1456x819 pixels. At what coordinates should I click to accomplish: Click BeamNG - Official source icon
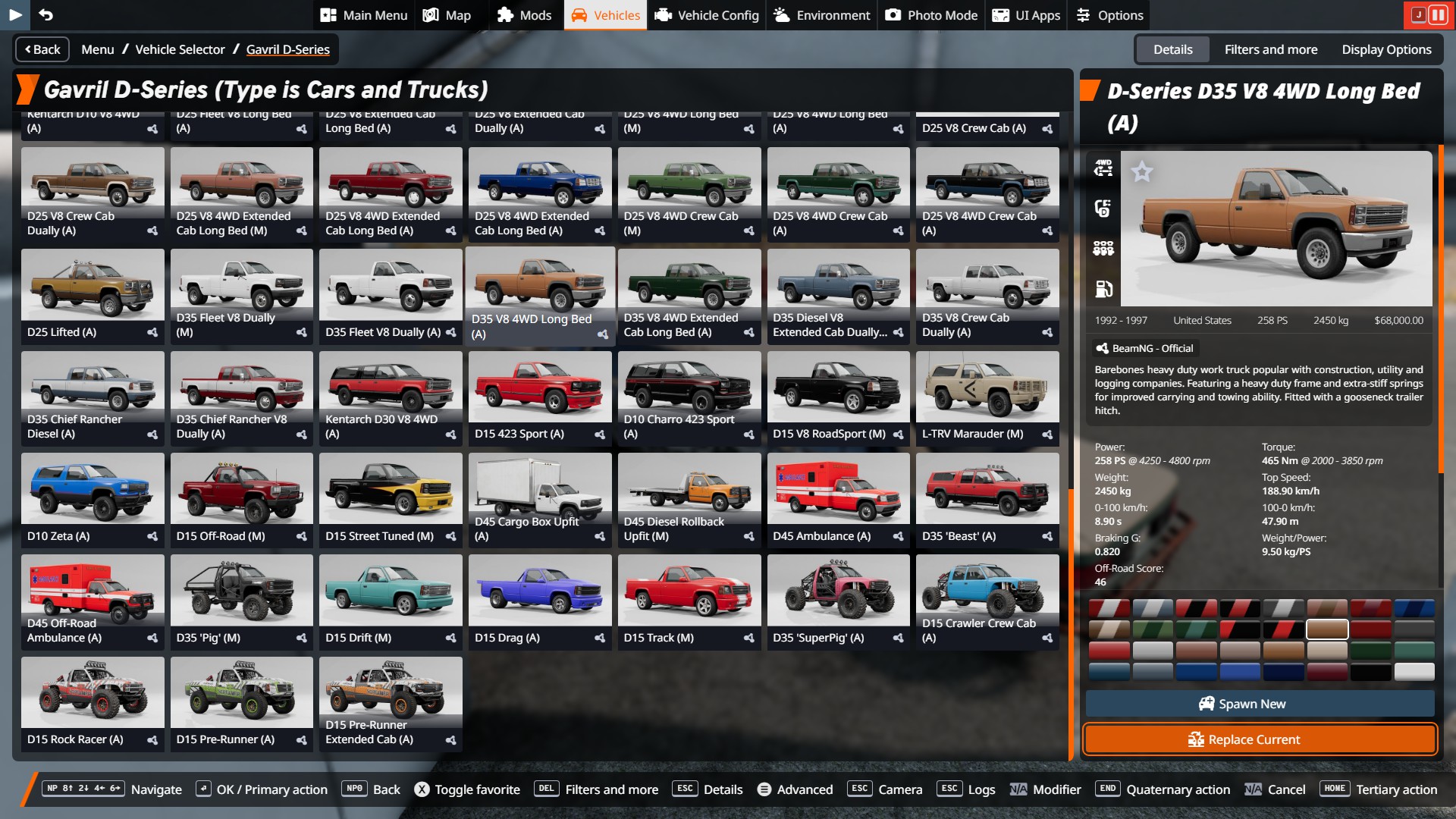pyautogui.click(x=1102, y=348)
